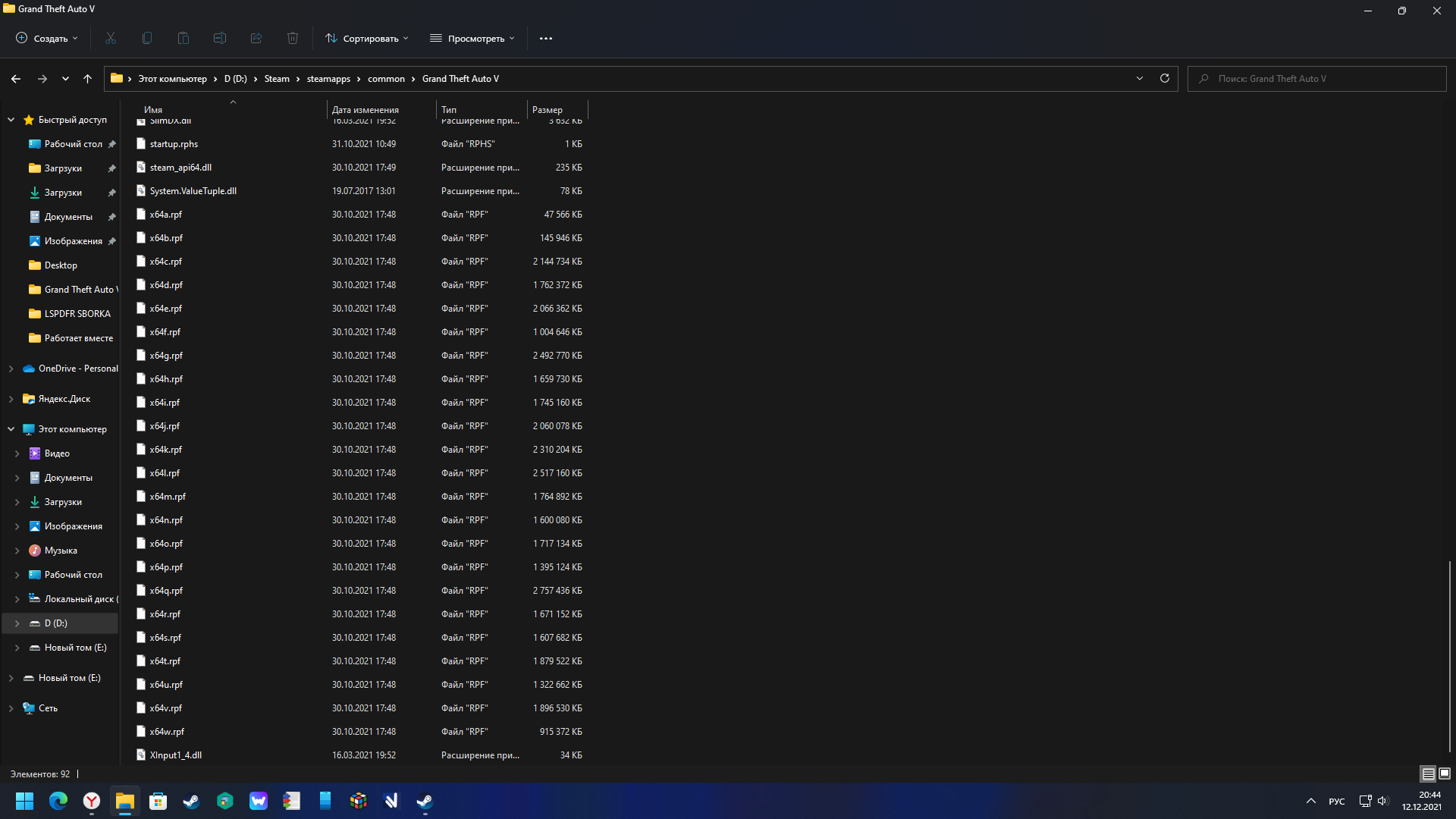The image size is (1456, 819).
Task: Go up one folder with up arrow
Action: pos(88,78)
